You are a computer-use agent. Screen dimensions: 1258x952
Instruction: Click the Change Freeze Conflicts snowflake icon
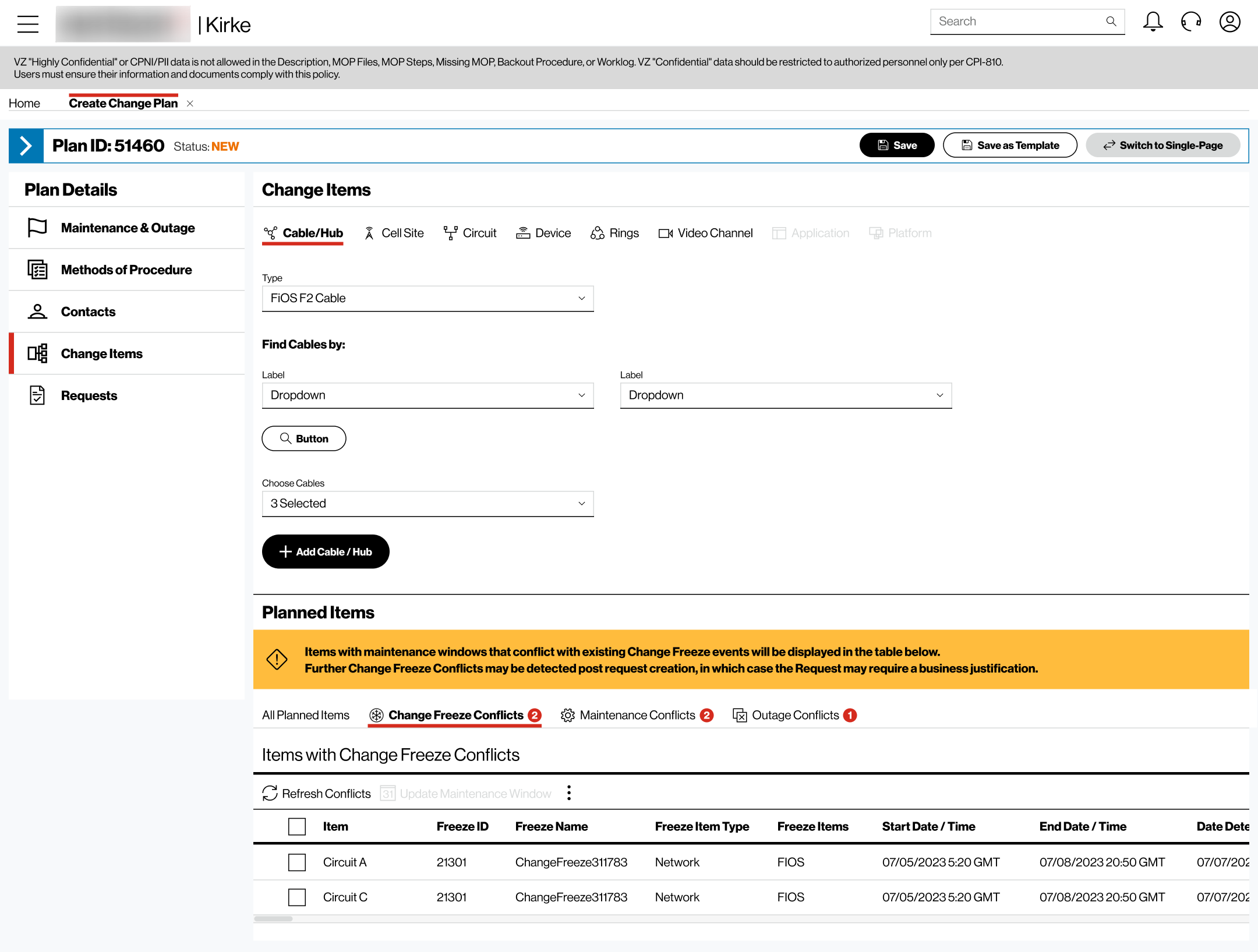coord(376,715)
